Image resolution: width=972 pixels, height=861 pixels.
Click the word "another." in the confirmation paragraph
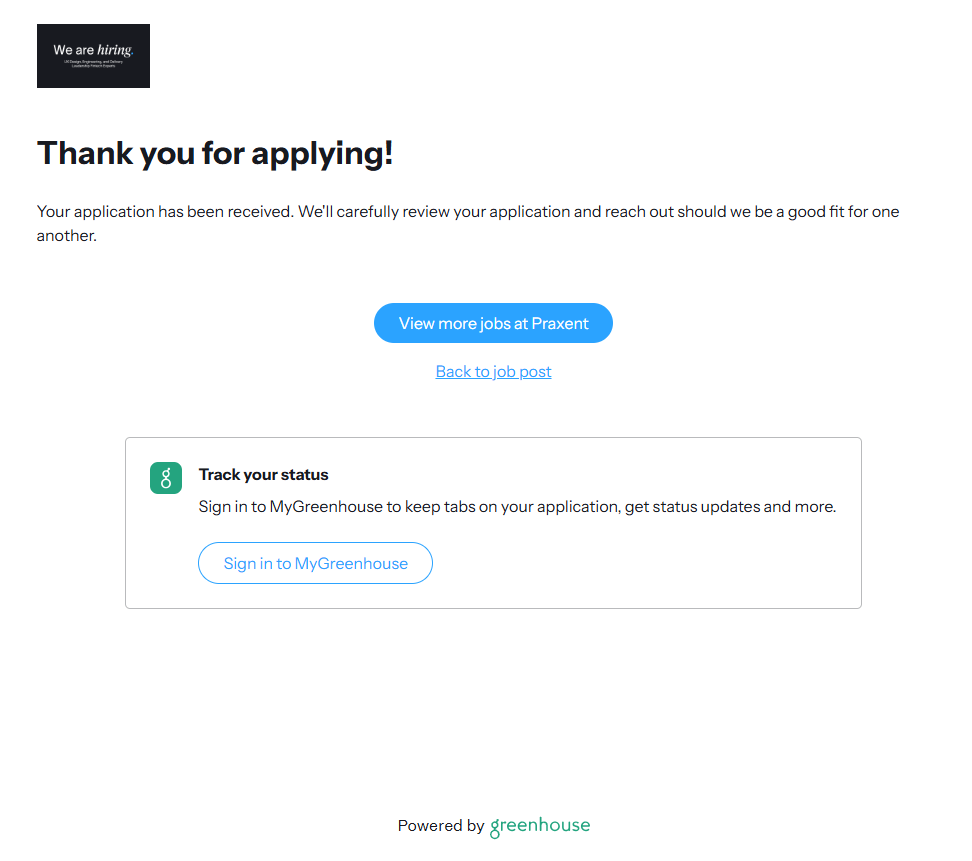pyautogui.click(x=66, y=237)
